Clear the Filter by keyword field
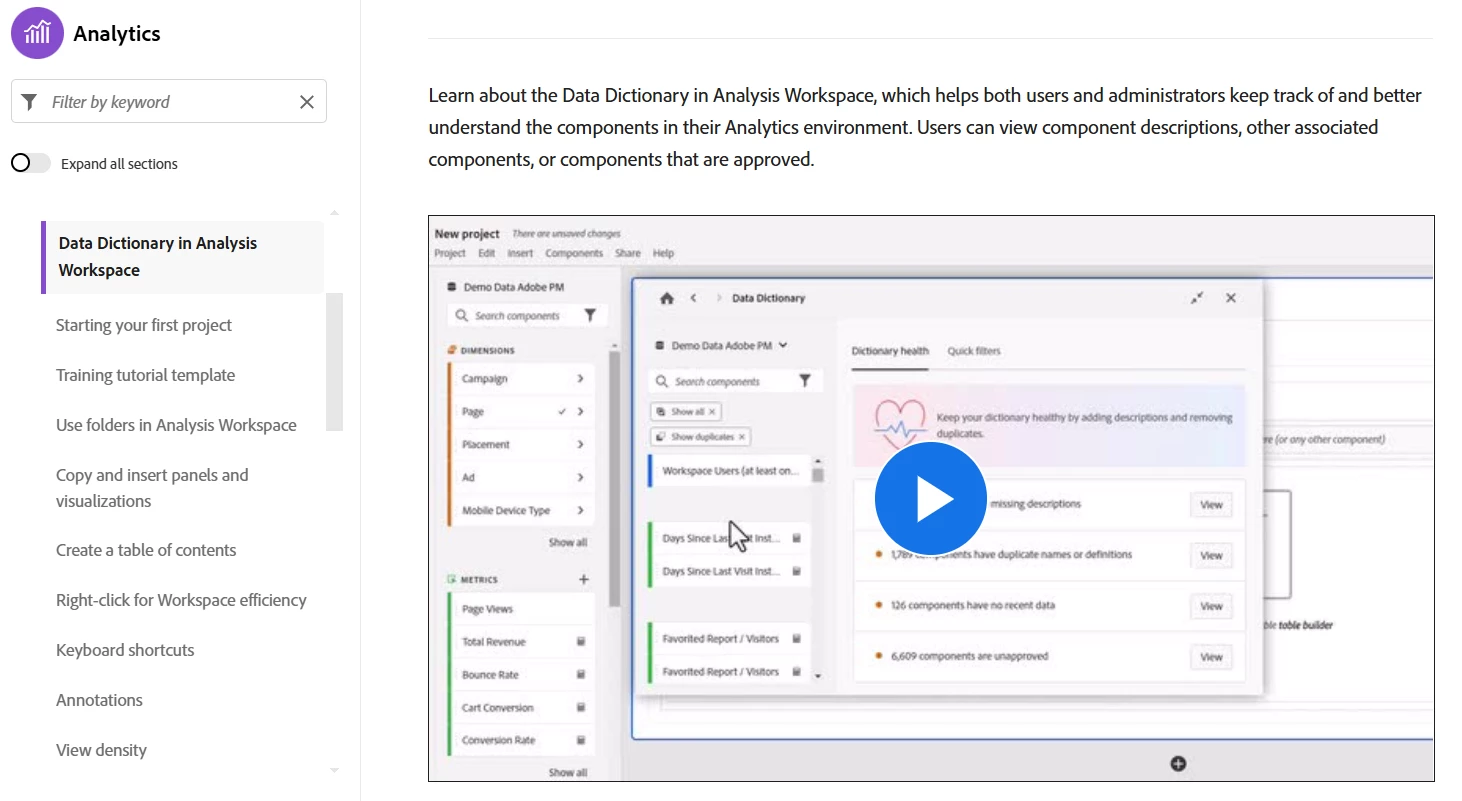Viewport: 1462px width, 801px height. point(307,102)
